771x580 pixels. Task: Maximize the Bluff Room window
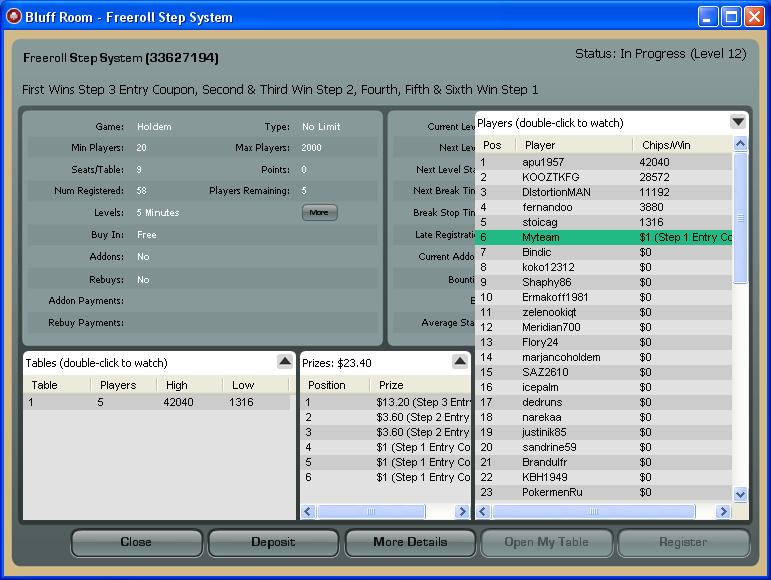point(730,17)
